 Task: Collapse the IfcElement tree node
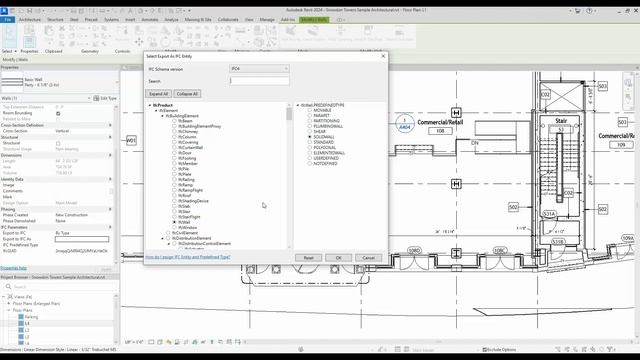[156, 111]
